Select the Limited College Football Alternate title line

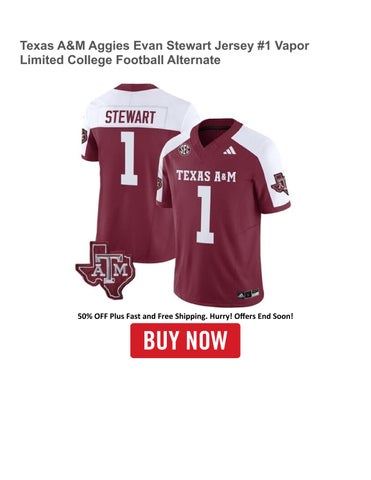point(120,60)
